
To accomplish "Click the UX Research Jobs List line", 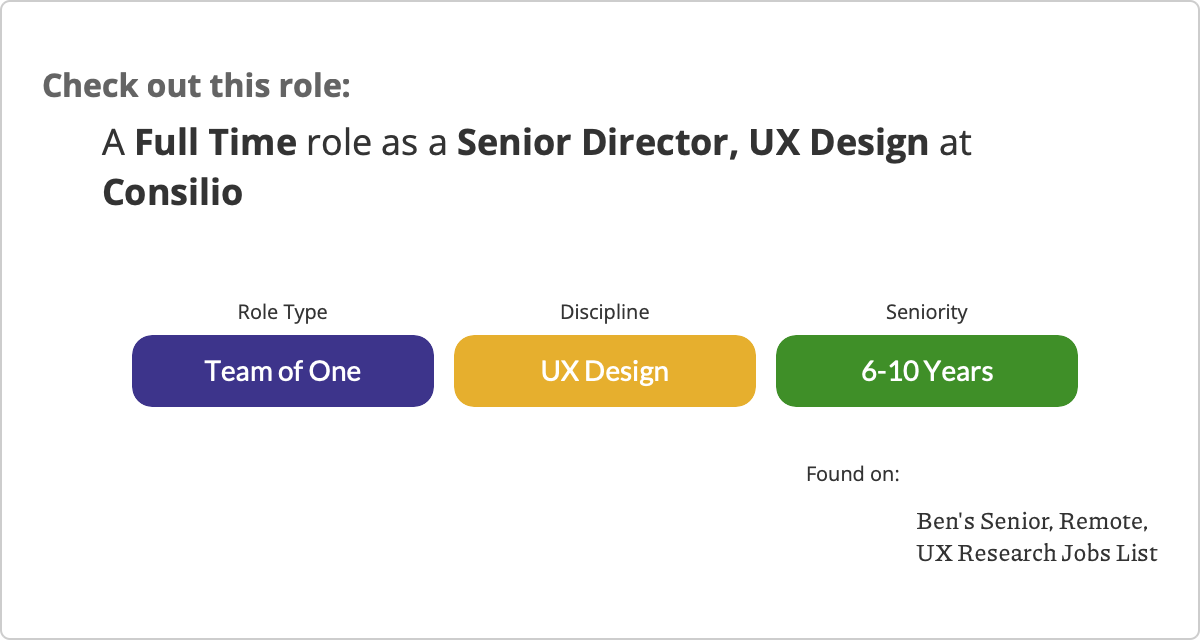I will coord(1036,552).
